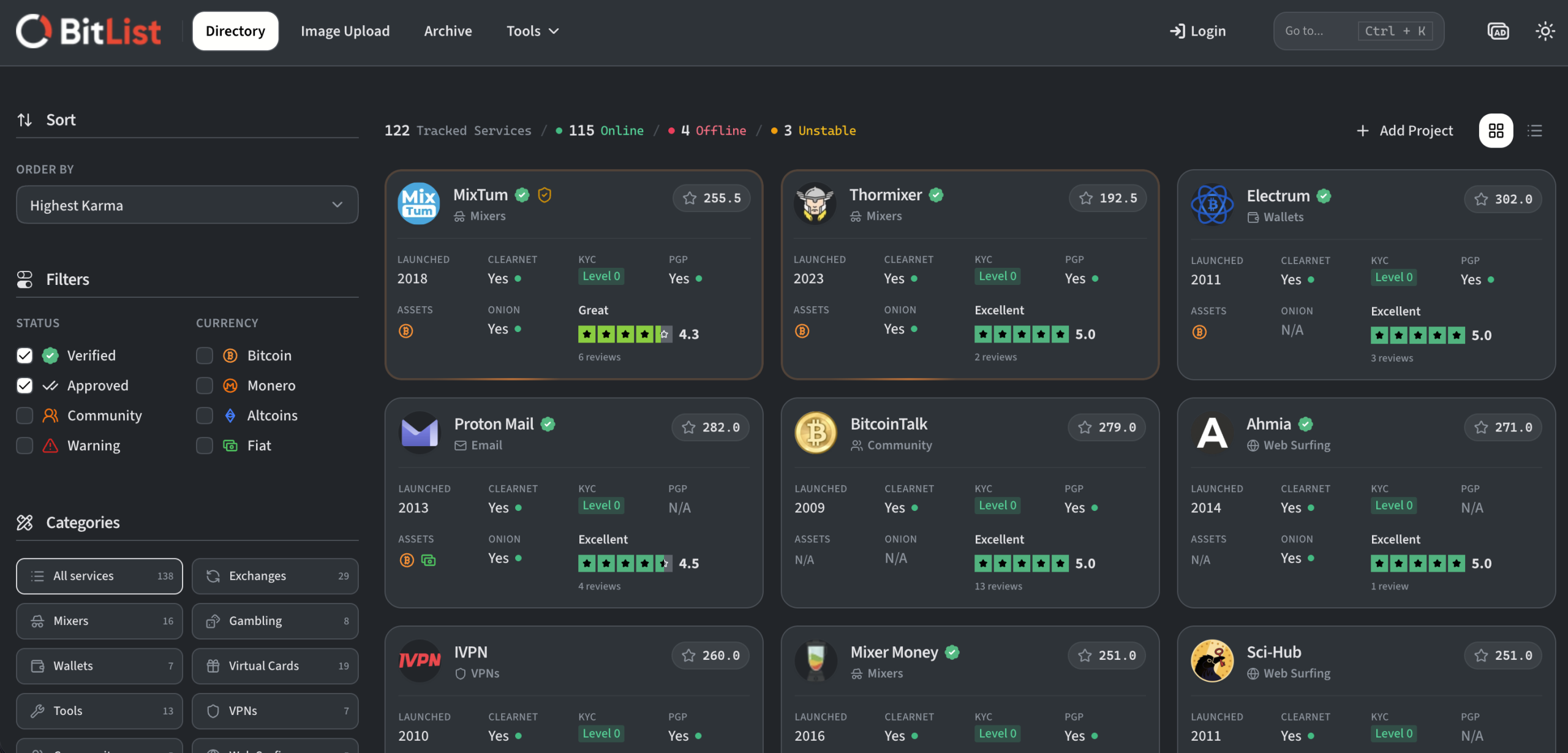Uncheck the Verified status filter

click(x=24, y=355)
